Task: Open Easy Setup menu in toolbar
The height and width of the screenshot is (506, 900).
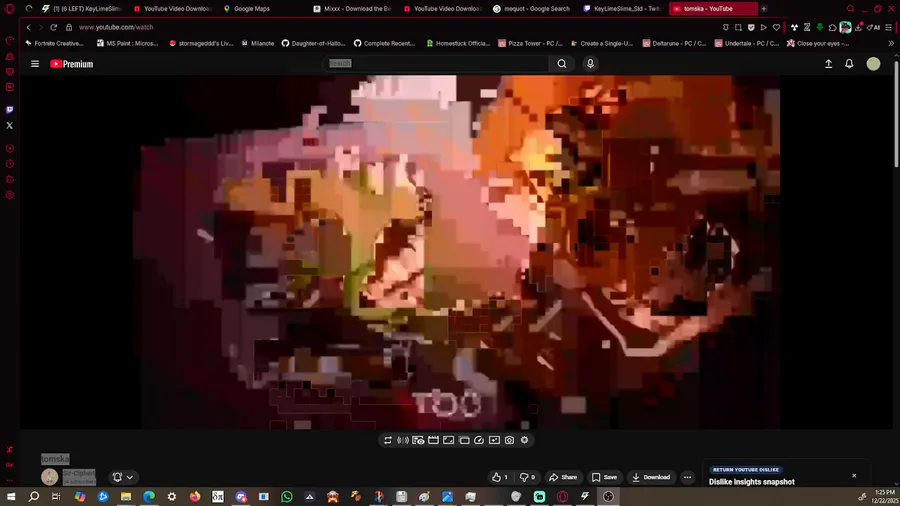Action: tap(889, 27)
